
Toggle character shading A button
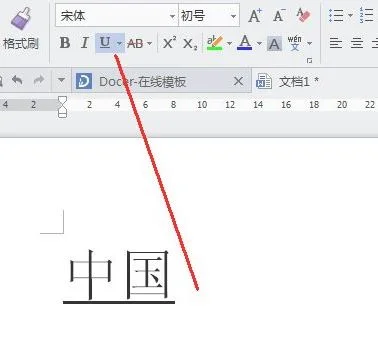[x=274, y=44]
